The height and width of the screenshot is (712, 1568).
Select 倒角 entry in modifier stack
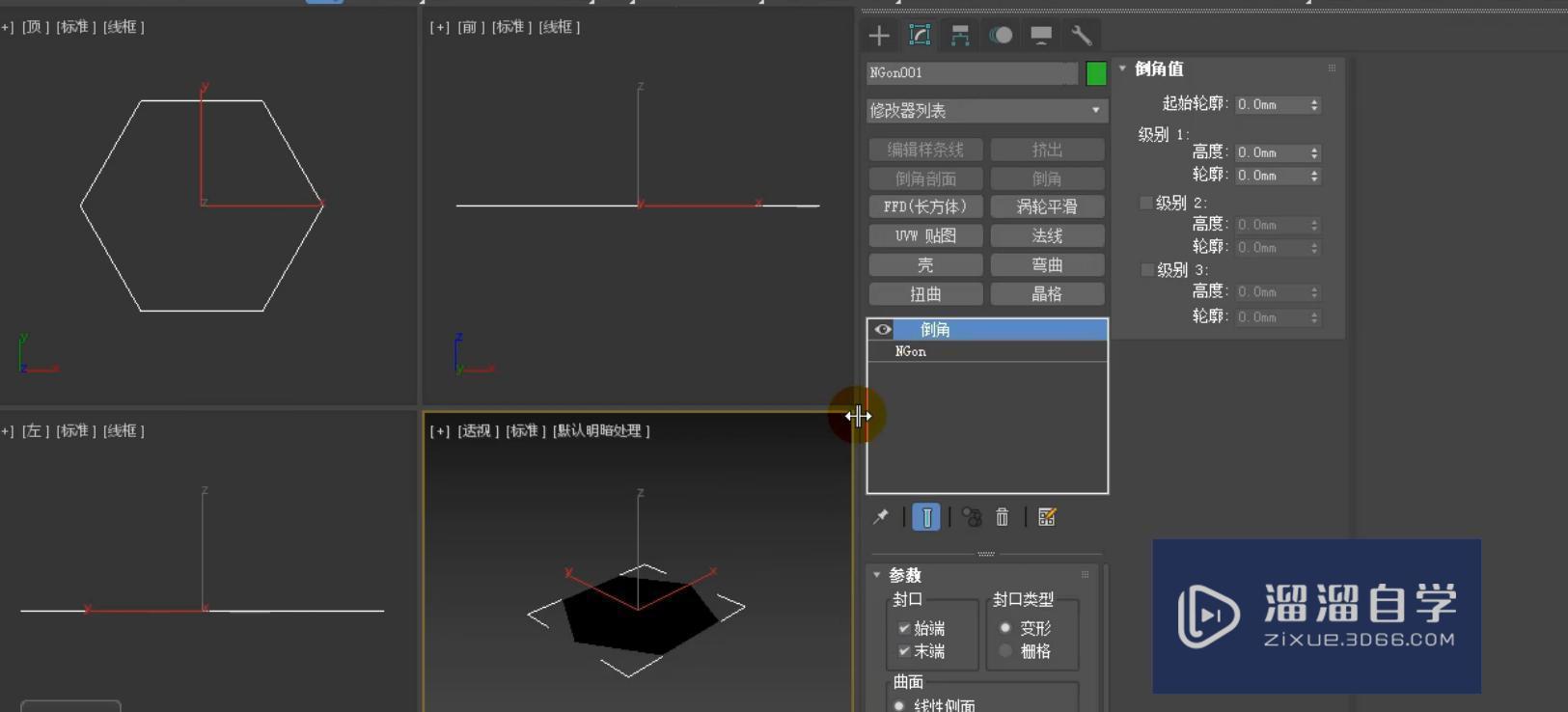(1000, 330)
